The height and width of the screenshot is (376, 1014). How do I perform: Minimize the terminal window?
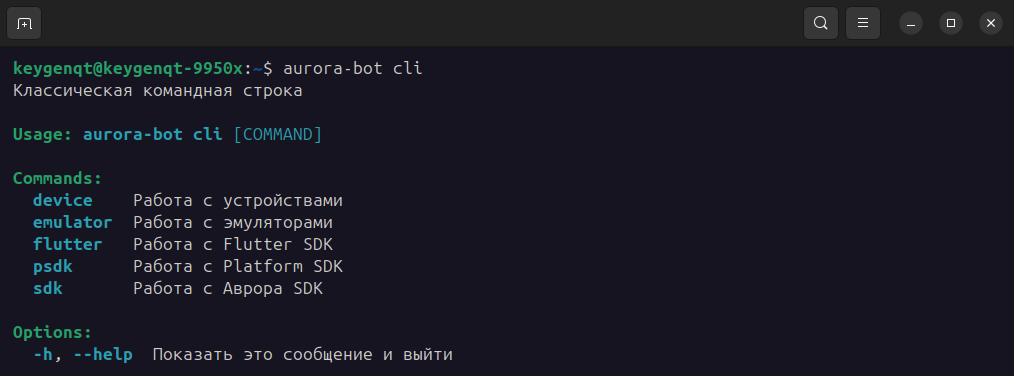click(x=911, y=23)
